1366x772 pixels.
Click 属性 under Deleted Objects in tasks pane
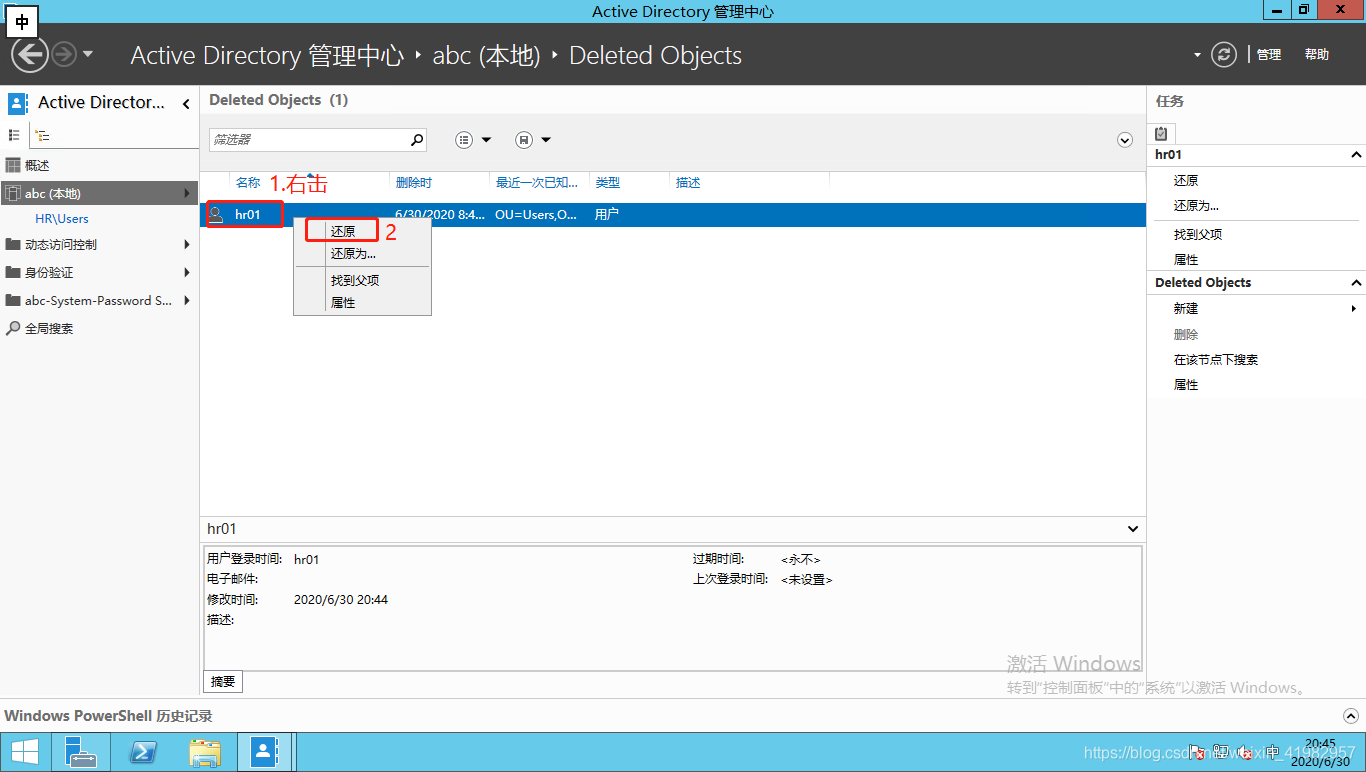tap(1186, 385)
